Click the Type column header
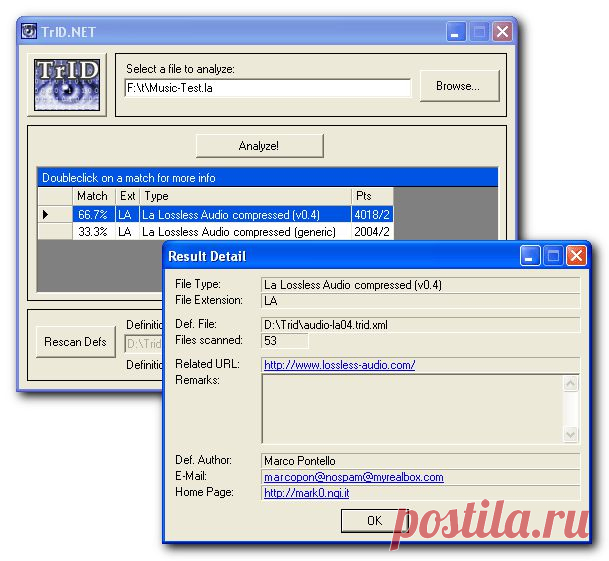Image resolution: width=609 pixels, height=561 pixels. (x=245, y=196)
